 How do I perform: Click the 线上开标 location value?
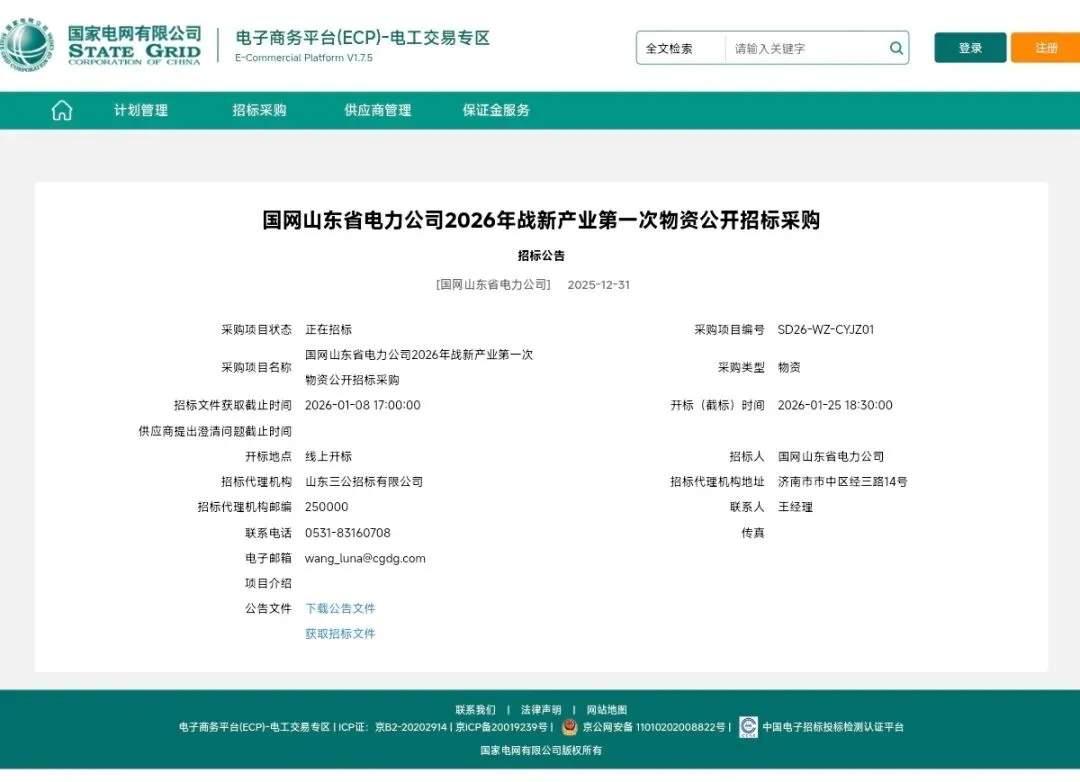point(329,456)
